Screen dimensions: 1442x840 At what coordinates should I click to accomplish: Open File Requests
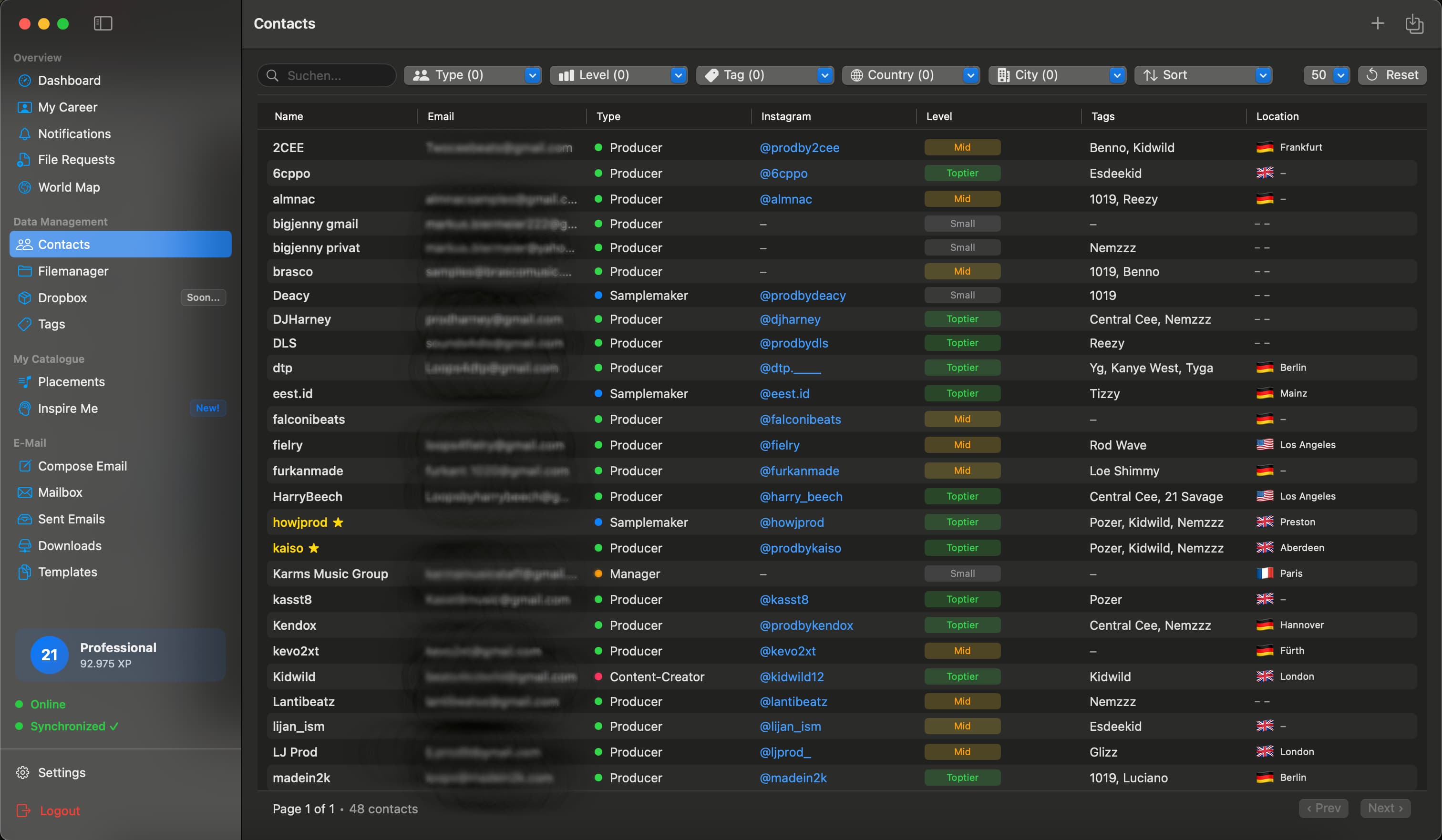point(75,160)
